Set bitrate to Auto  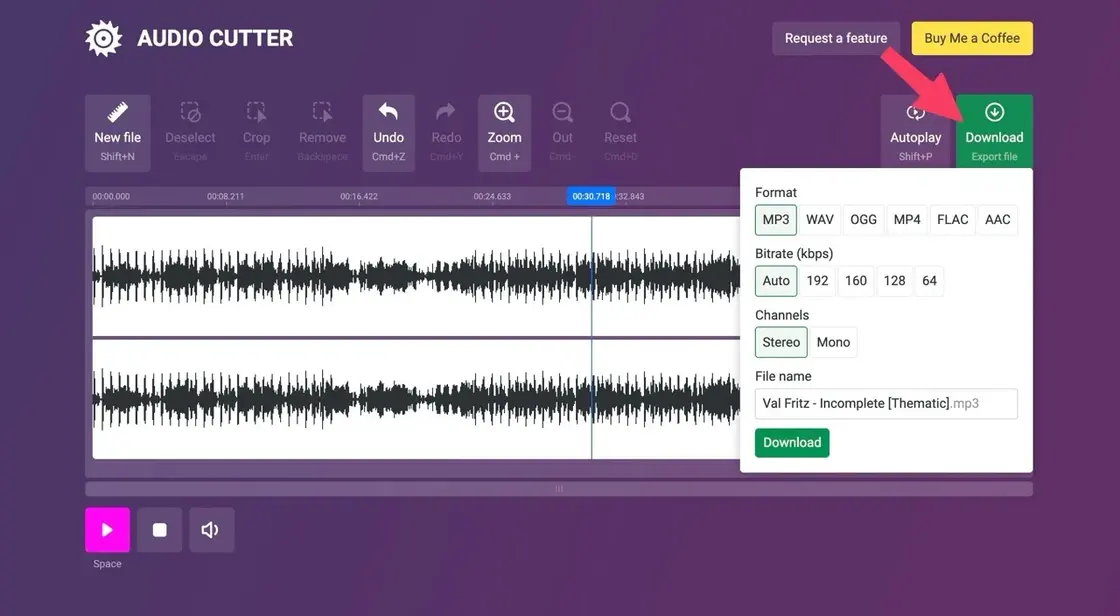click(776, 281)
